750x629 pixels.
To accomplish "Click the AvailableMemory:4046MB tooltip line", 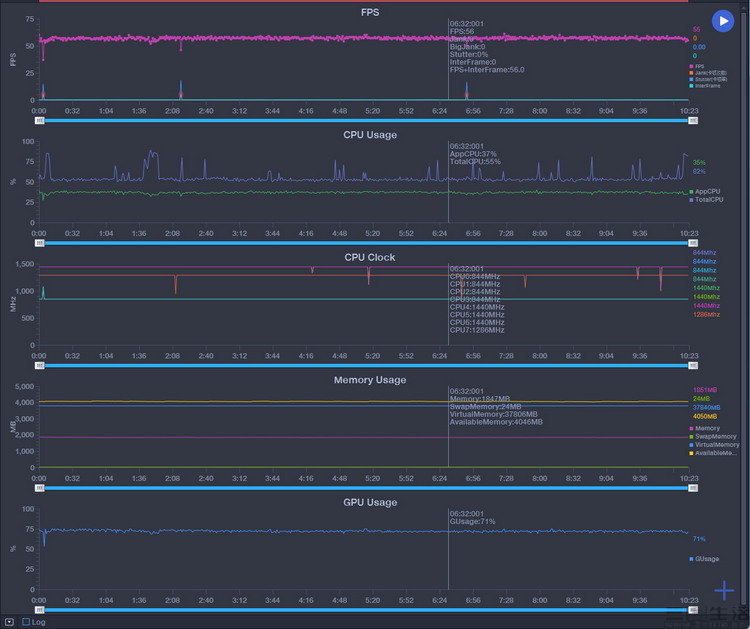I will [x=496, y=422].
